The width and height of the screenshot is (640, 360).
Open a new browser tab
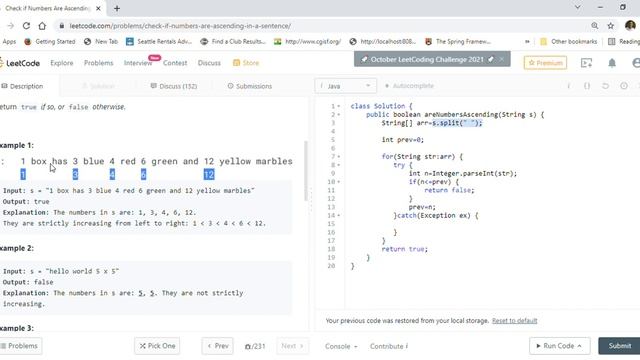(x=117, y=8)
